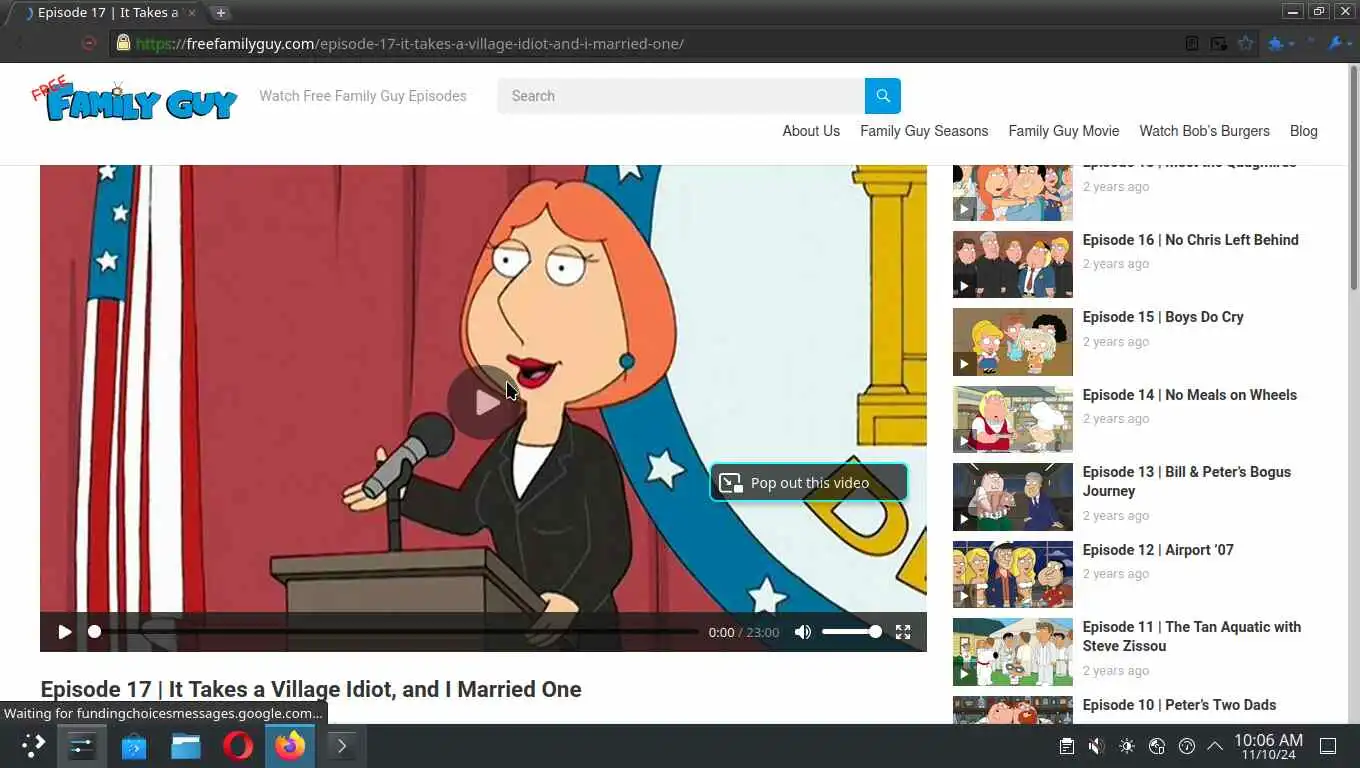Open Episode 12 Airport '07 link
1360x768 pixels.
[x=1158, y=550]
